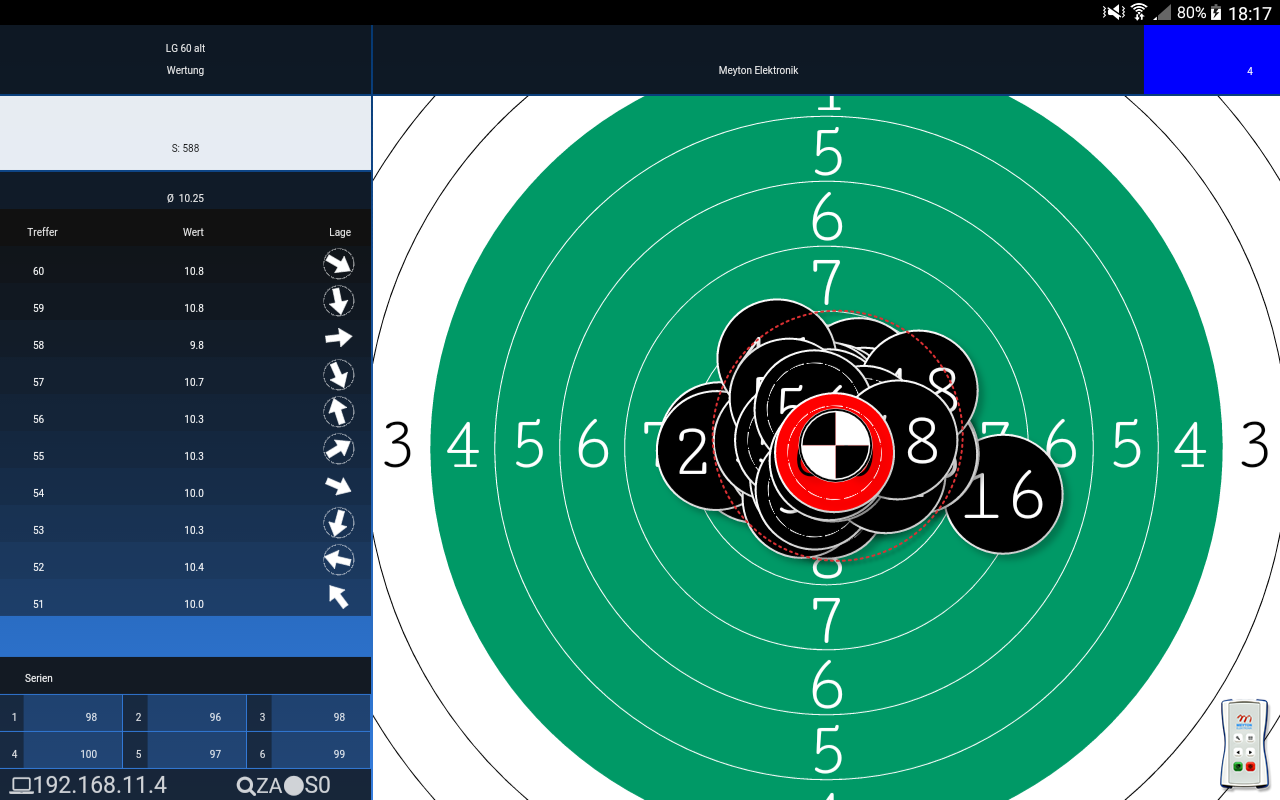
Task: Click the blue lane number 4 box
Action: [x=1211, y=61]
